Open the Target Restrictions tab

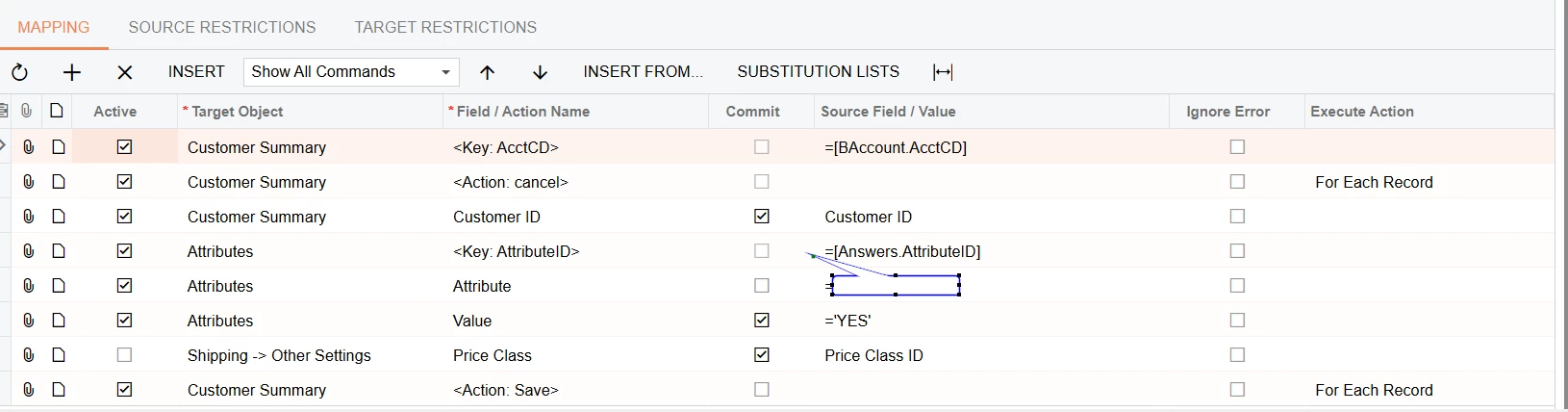[445, 27]
